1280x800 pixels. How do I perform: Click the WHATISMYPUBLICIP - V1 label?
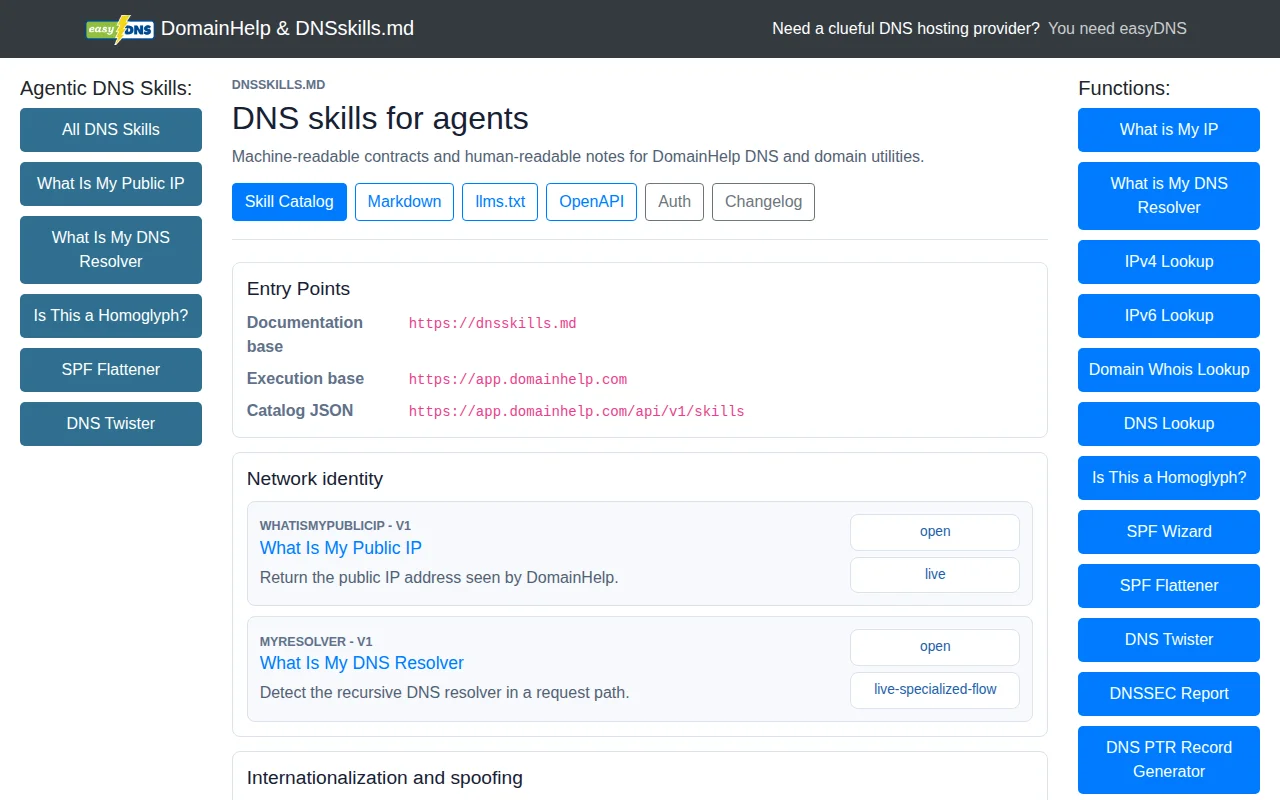pyautogui.click(x=335, y=526)
